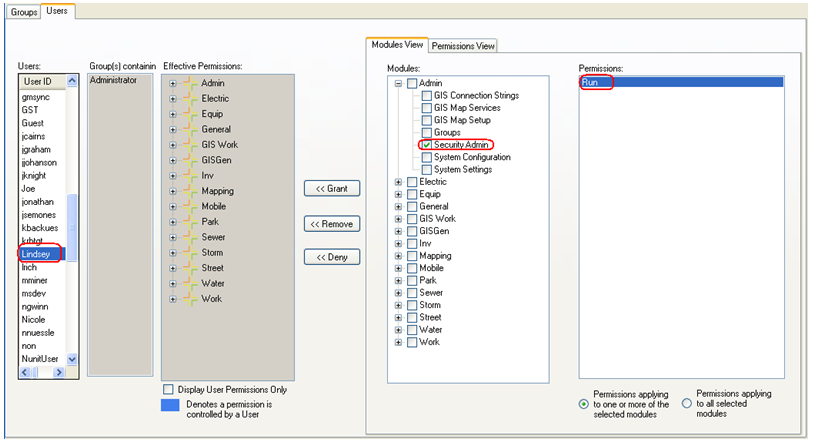The height and width of the screenshot is (440, 814).
Task: Select Permissions applying to all selected modules
Action: click(686, 403)
